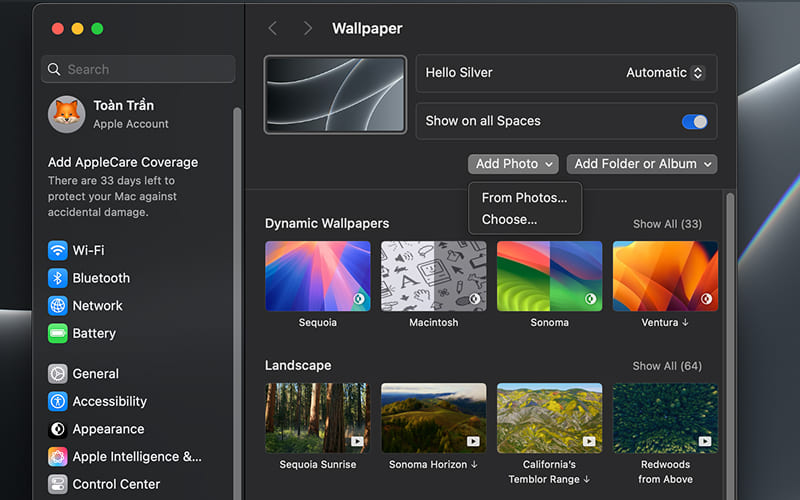The image size is (800, 500).
Task: Select the Sequoia dynamic wallpaper thumbnail
Action: pyautogui.click(x=318, y=276)
